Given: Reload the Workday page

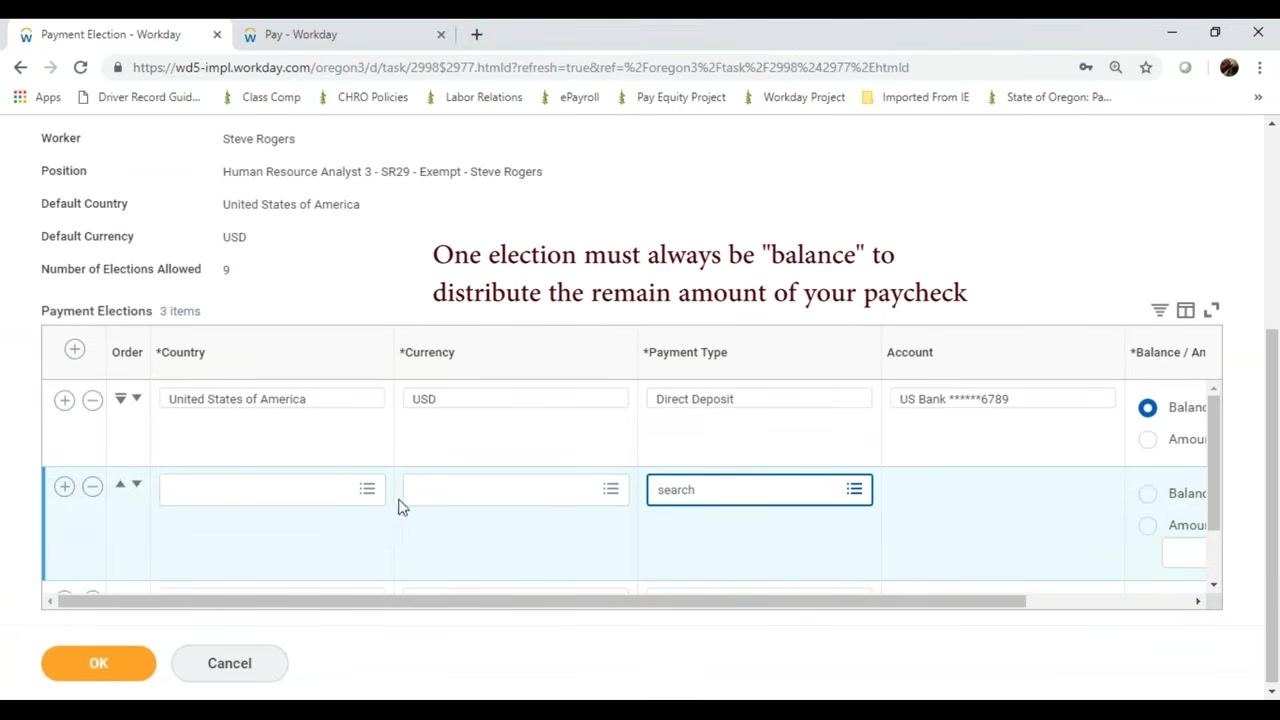Looking at the screenshot, I should coord(81,67).
